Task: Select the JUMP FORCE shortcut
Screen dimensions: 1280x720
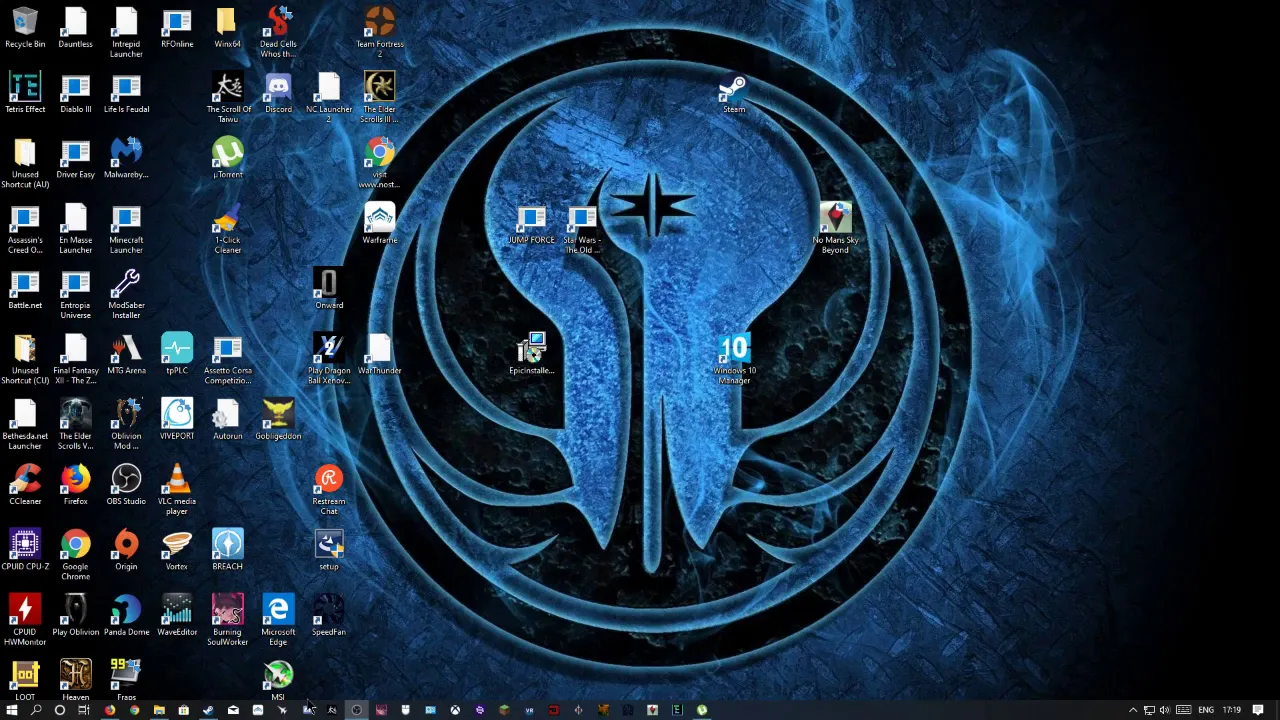Action: [531, 223]
